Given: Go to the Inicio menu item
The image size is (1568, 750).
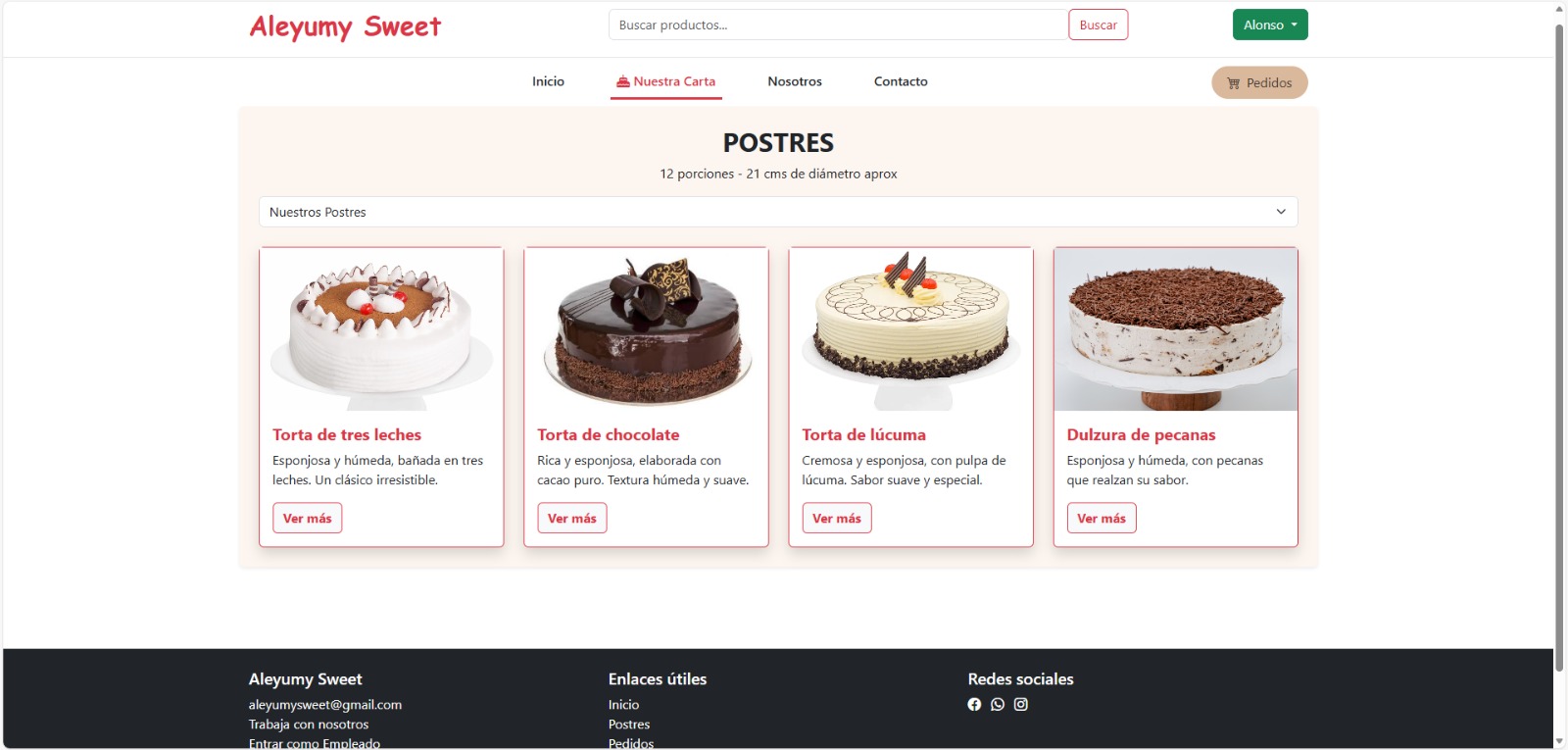Looking at the screenshot, I should pyautogui.click(x=548, y=81).
